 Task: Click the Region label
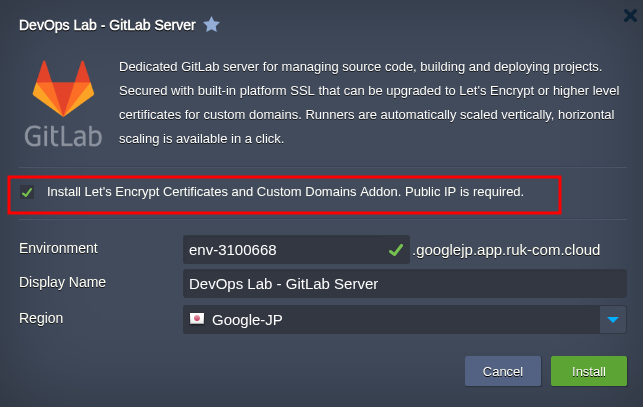[41, 318]
